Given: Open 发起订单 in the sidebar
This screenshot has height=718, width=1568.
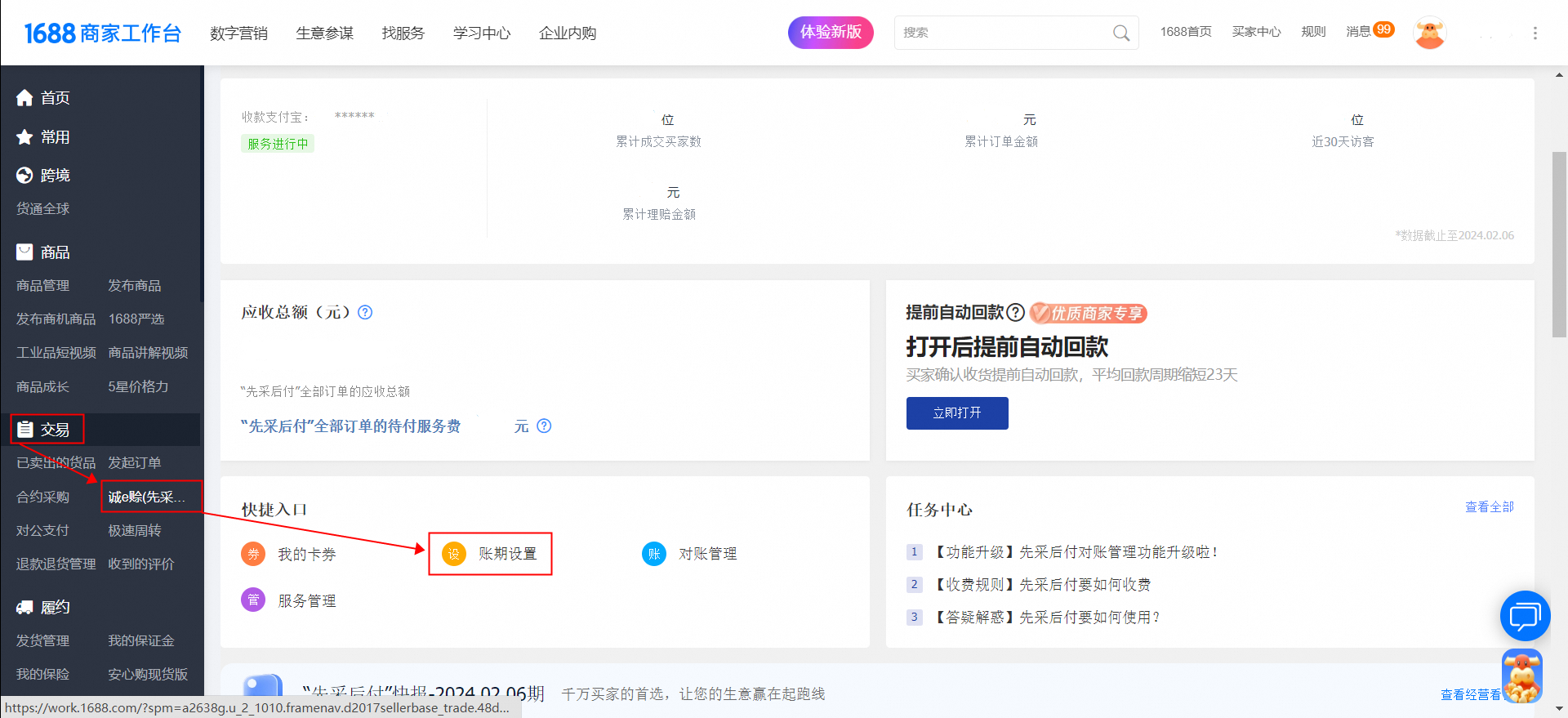Looking at the screenshot, I should [135, 463].
